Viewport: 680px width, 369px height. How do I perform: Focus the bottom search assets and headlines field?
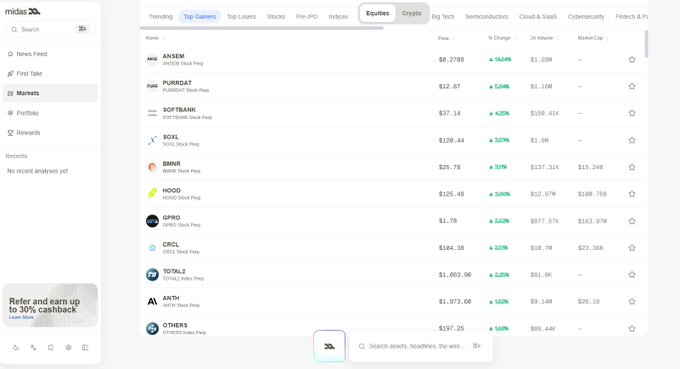421,346
